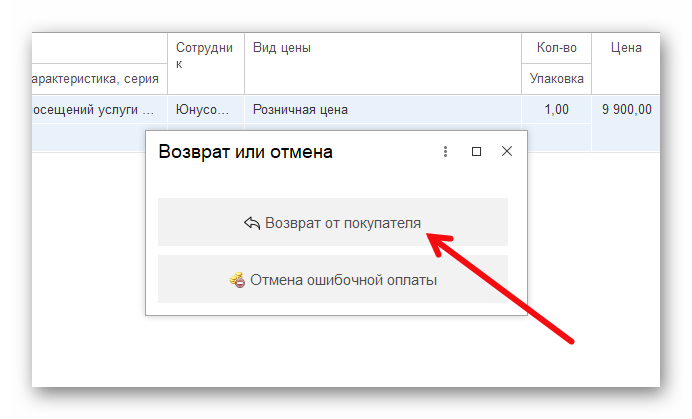Select the 'Вид цены' column header

[x=383, y=64]
